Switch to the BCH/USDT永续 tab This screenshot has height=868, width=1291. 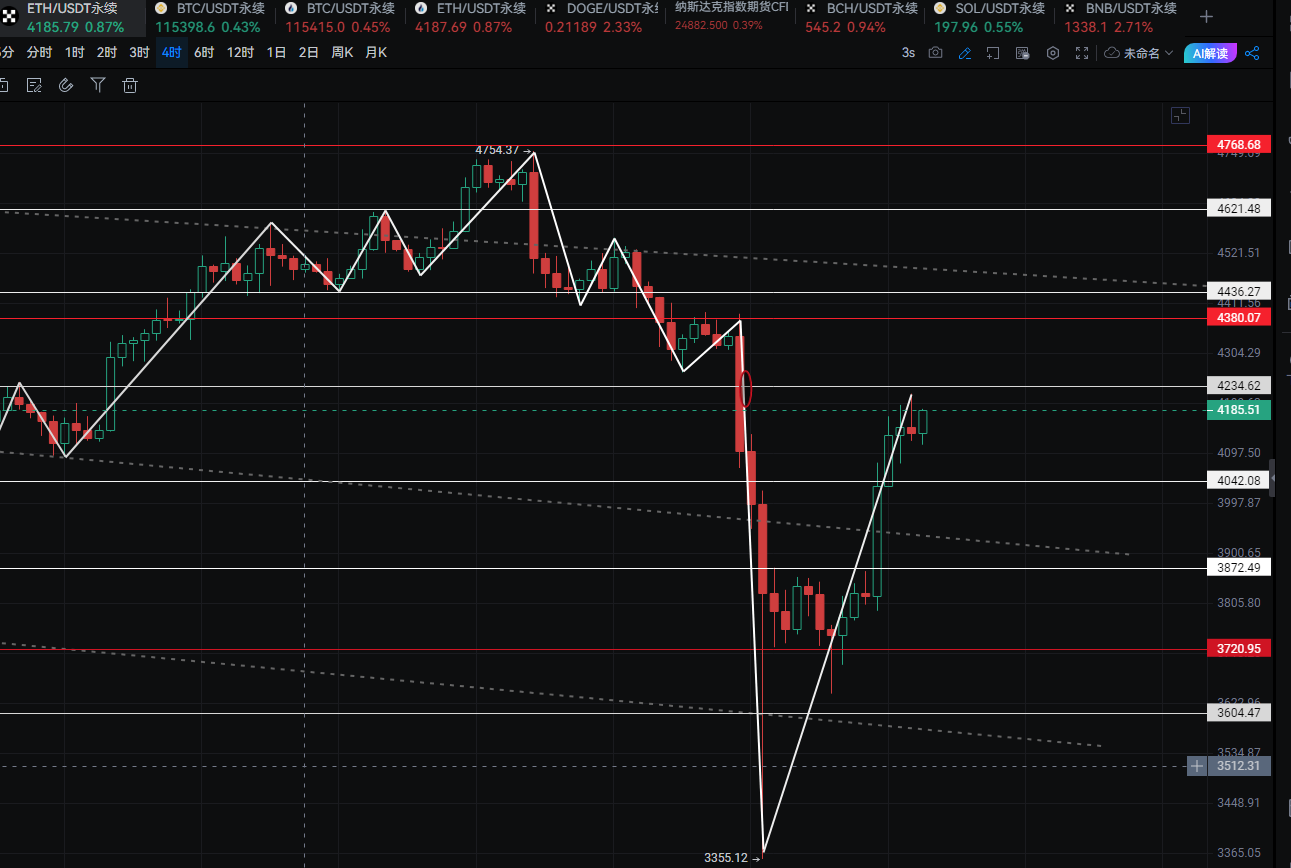(x=860, y=18)
